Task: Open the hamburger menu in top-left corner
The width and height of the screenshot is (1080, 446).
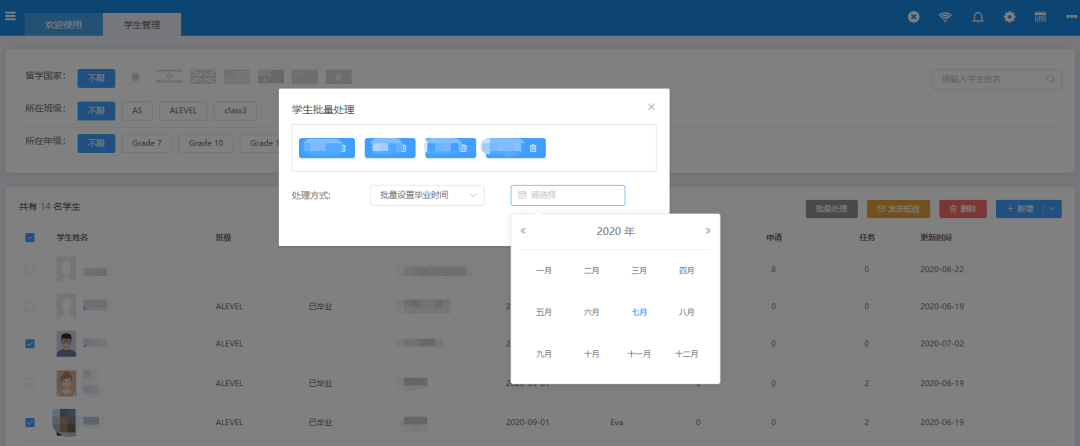Action: click(10, 15)
